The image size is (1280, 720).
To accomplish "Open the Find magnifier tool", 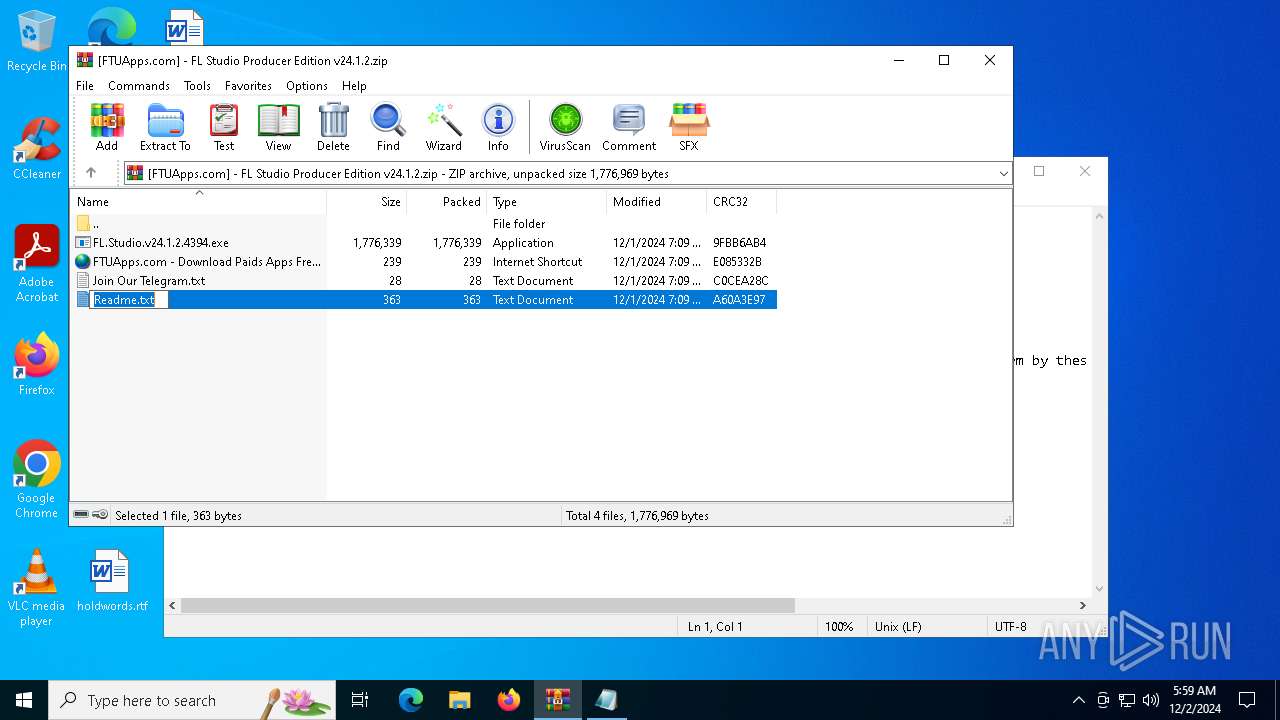I will [388, 127].
